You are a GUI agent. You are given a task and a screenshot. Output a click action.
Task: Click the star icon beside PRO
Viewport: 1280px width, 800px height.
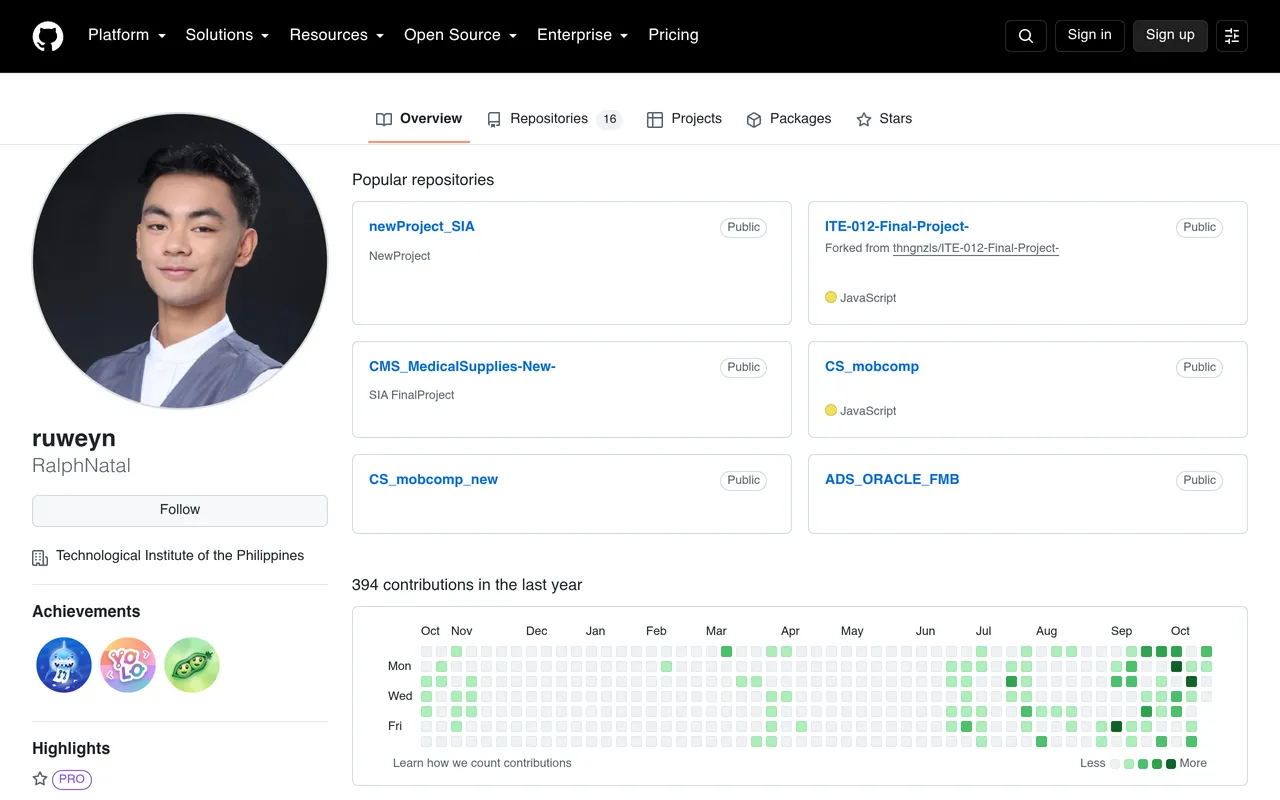tap(40, 778)
